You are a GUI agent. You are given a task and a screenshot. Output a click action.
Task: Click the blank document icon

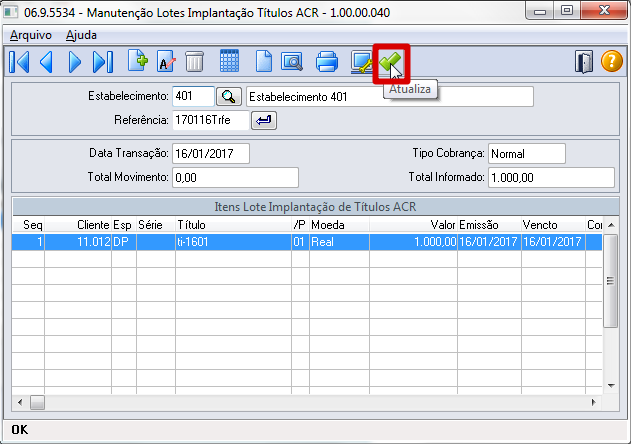pyautogui.click(x=264, y=62)
